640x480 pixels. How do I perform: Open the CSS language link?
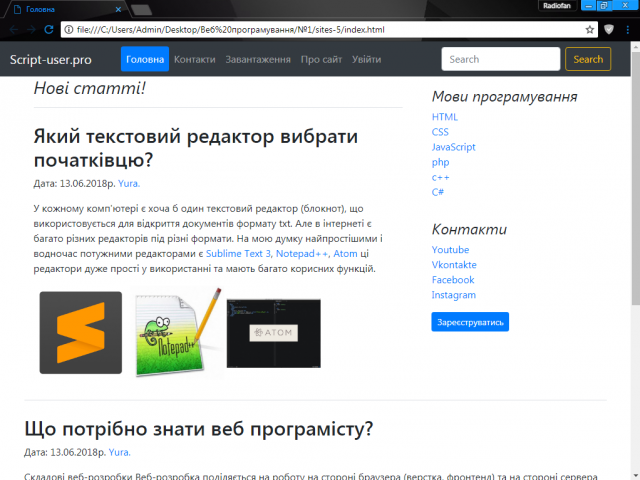tap(440, 132)
